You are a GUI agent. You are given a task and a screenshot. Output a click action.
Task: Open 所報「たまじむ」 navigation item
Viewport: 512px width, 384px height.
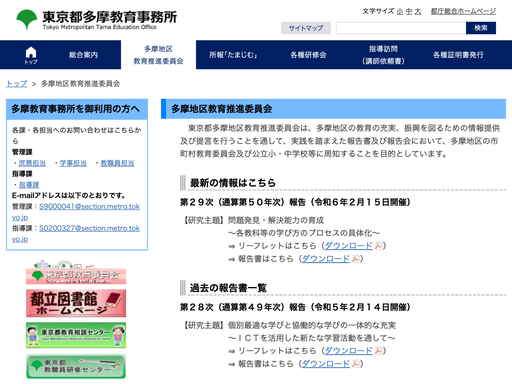click(x=233, y=55)
